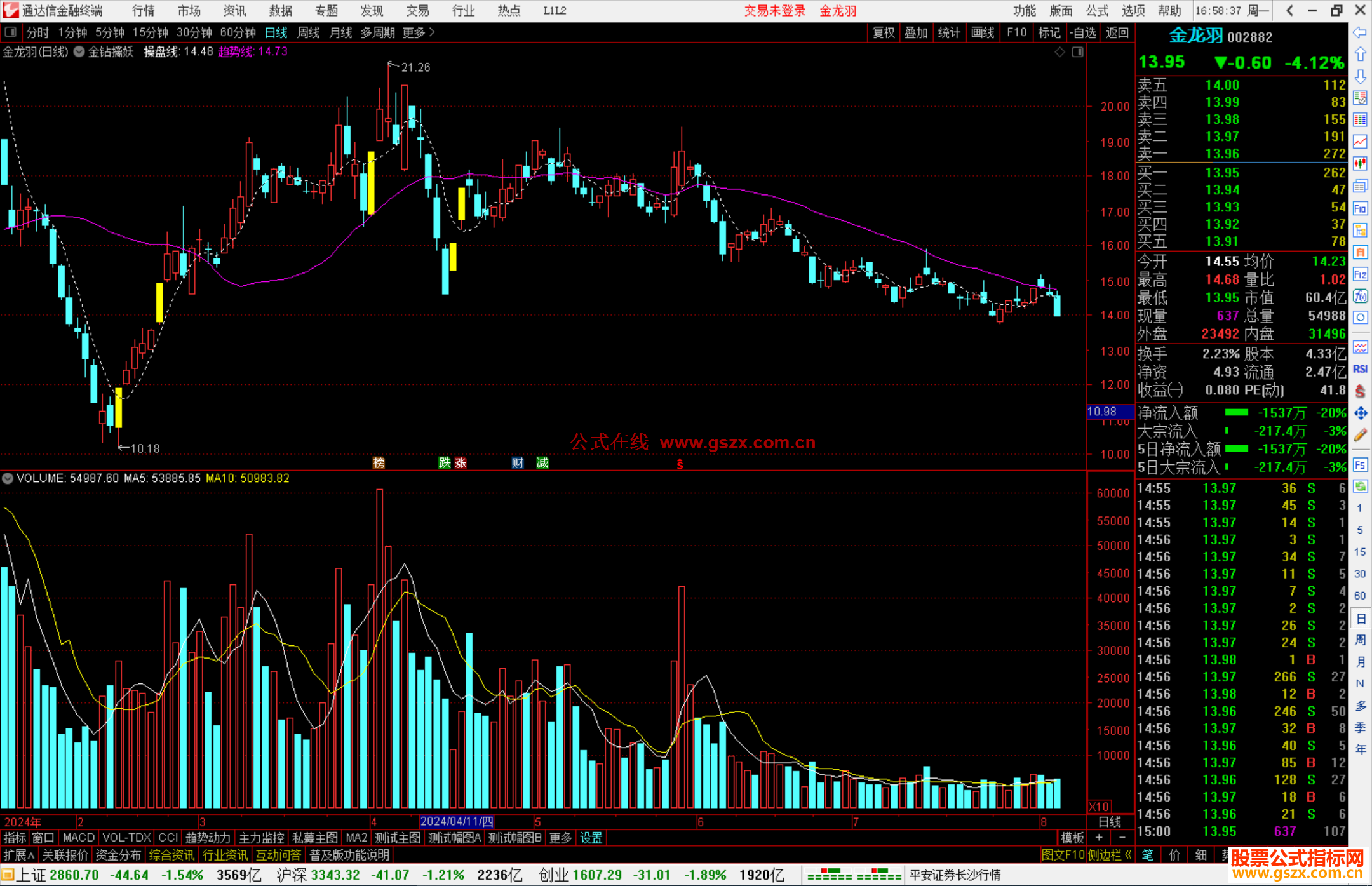Click the blue four-way move arrows icon
1372x886 pixels.
point(1360,413)
